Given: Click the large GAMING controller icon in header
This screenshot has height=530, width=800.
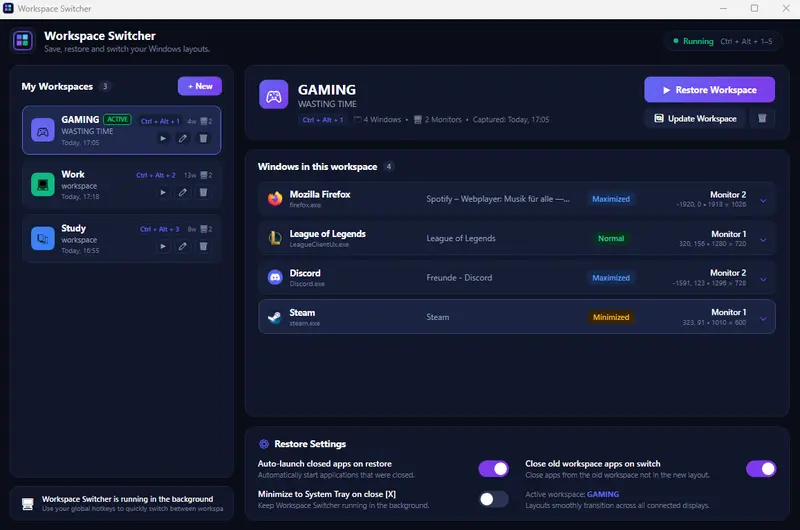Looking at the screenshot, I should (x=273, y=94).
